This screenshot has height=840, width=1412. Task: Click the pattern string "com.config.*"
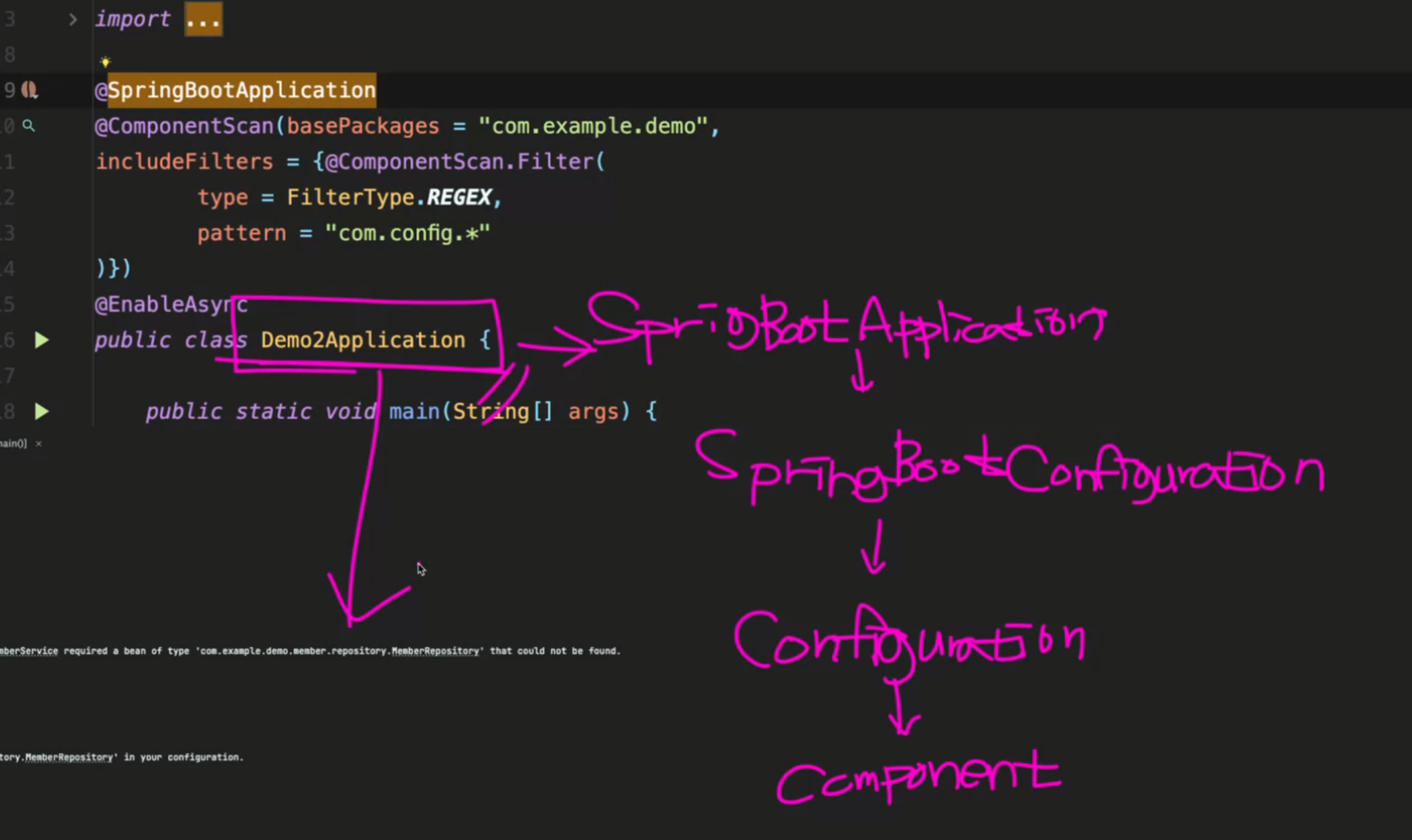pyautogui.click(x=407, y=233)
